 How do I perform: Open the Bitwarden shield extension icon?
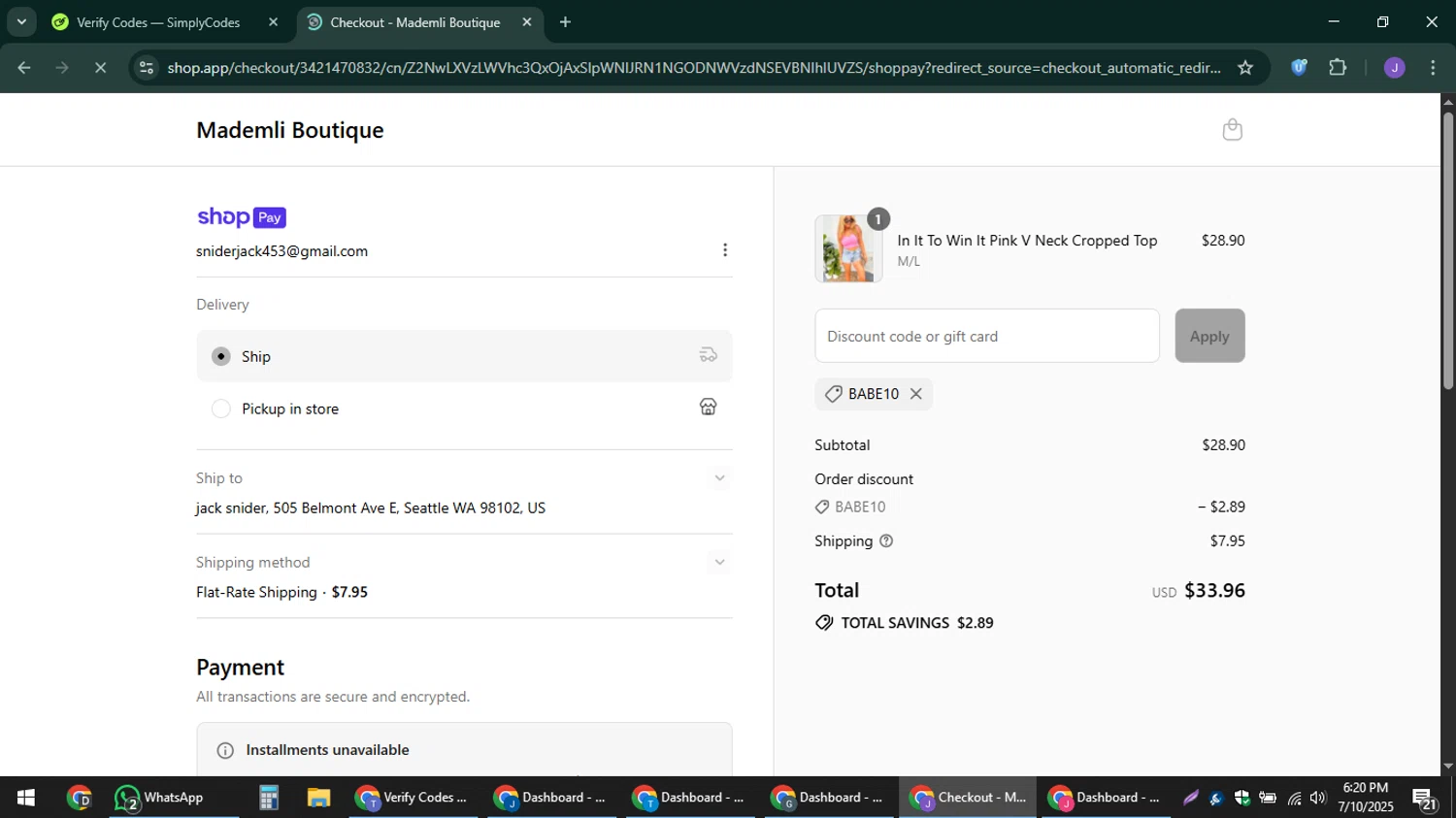coord(1299,68)
